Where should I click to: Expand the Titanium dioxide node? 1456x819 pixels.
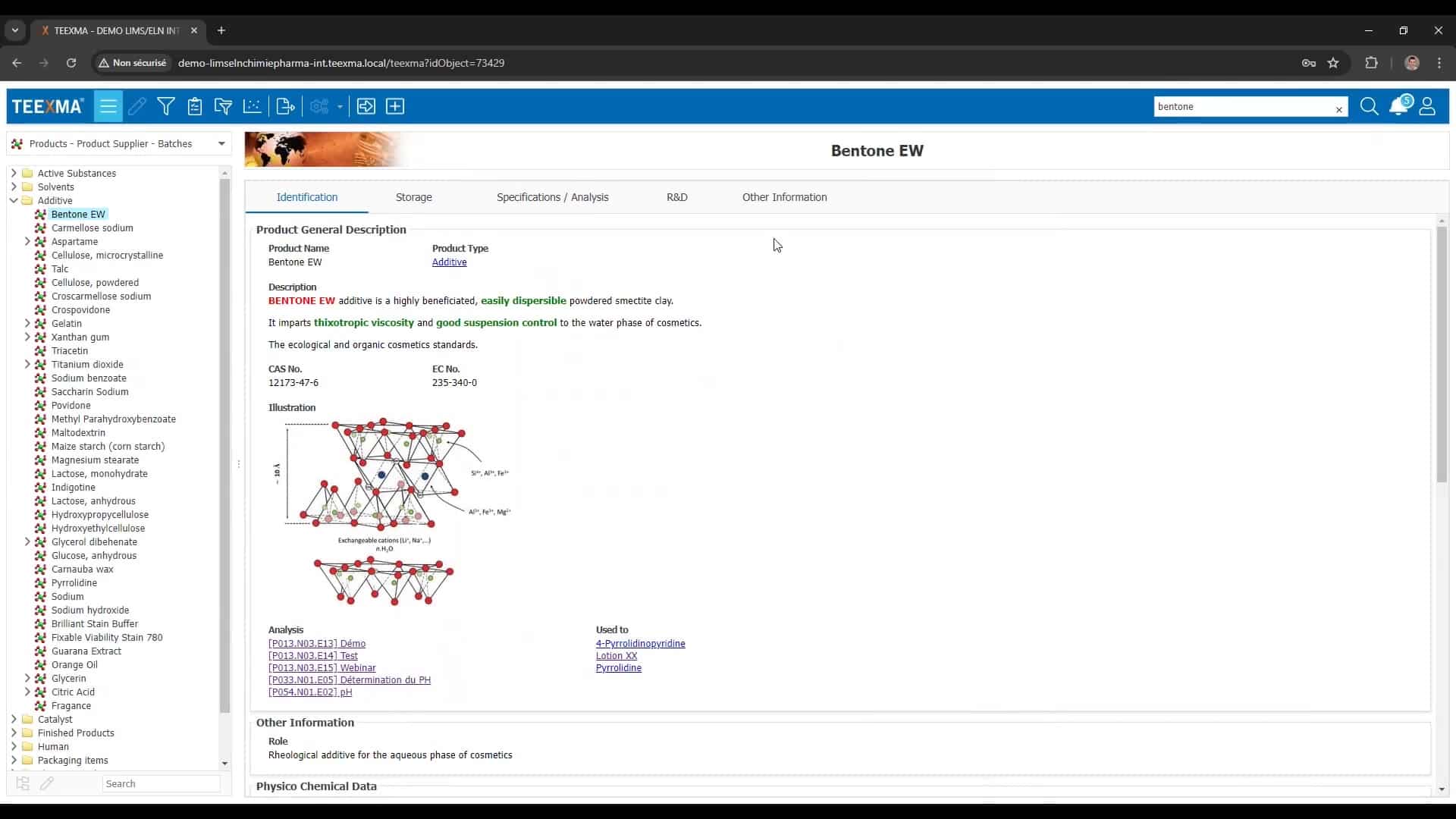click(x=27, y=364)
